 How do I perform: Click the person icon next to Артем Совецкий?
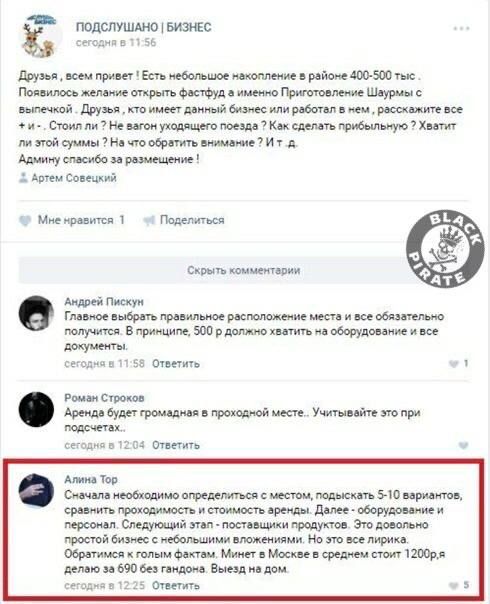[23, 178]
